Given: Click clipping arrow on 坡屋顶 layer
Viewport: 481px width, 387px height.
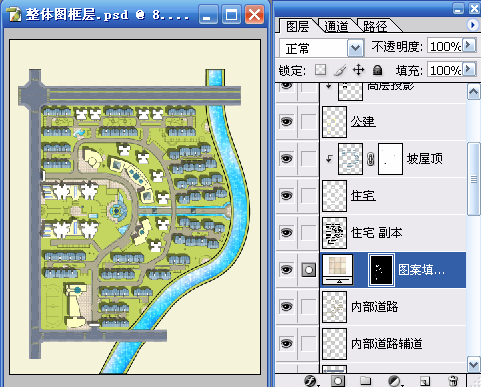Looking at the screenshot, I should [x=329, y=158].
